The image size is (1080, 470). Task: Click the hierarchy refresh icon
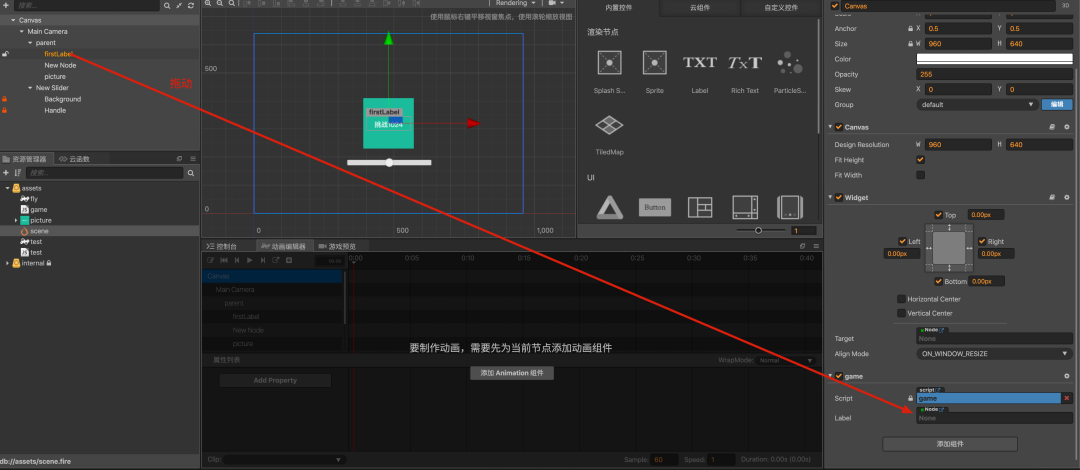coord(191,6)
